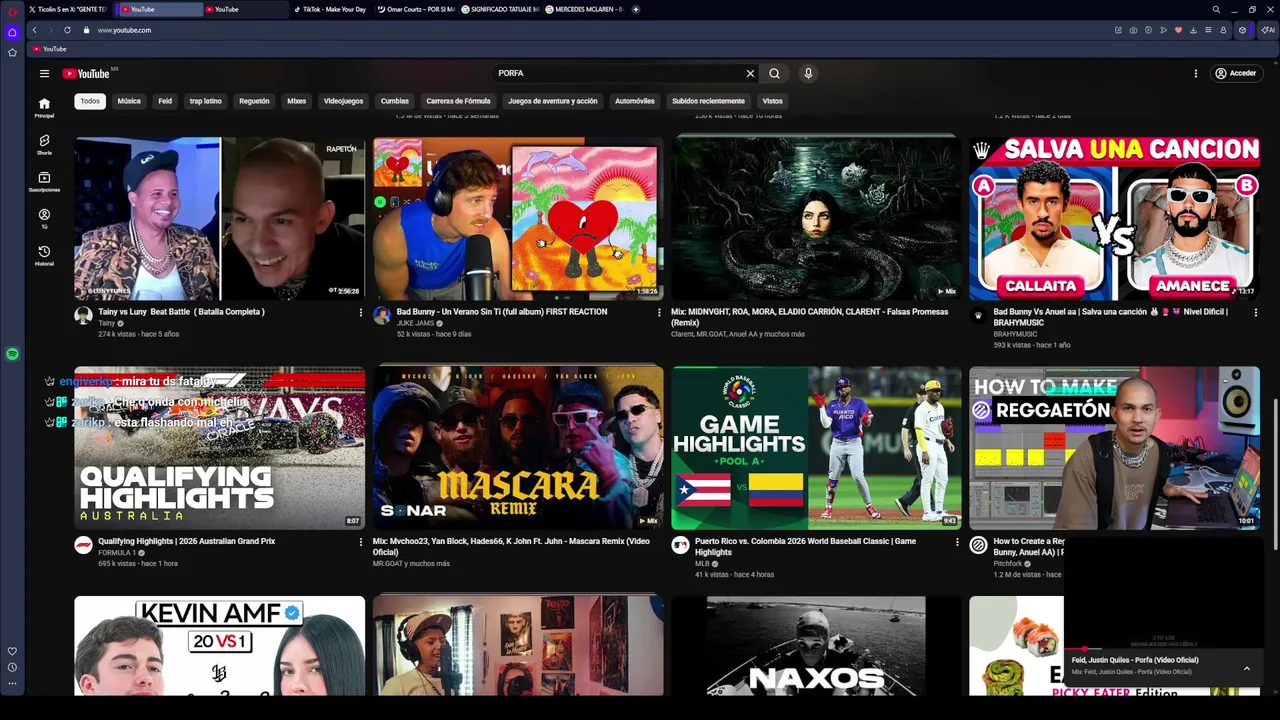
Task: Open the YouTube settings three-dot menu
Action: pos(1195,73)
